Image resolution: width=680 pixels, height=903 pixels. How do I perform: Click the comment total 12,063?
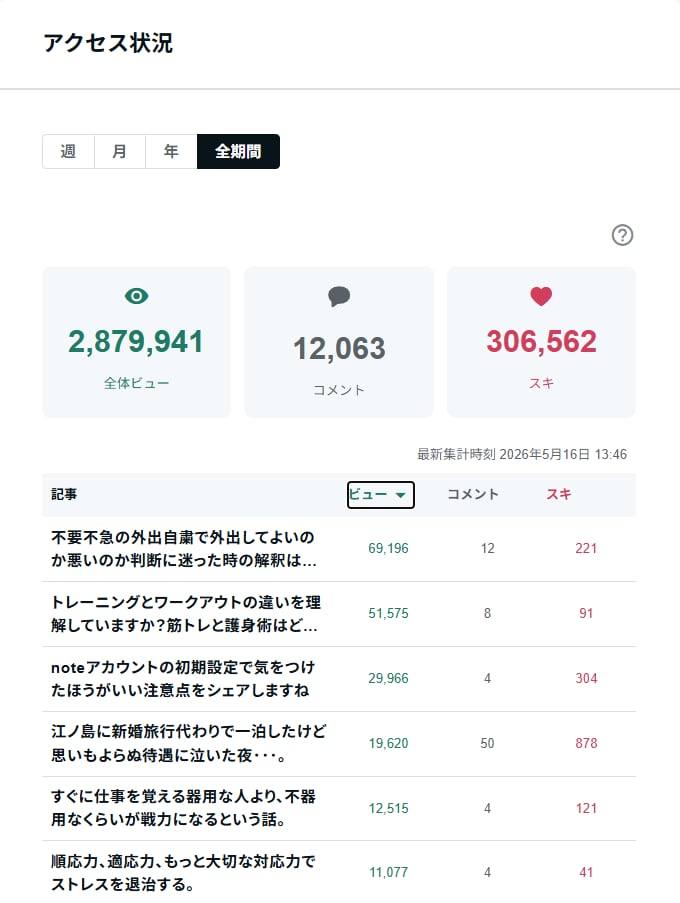pyautogui.click(x=339, y=348)
